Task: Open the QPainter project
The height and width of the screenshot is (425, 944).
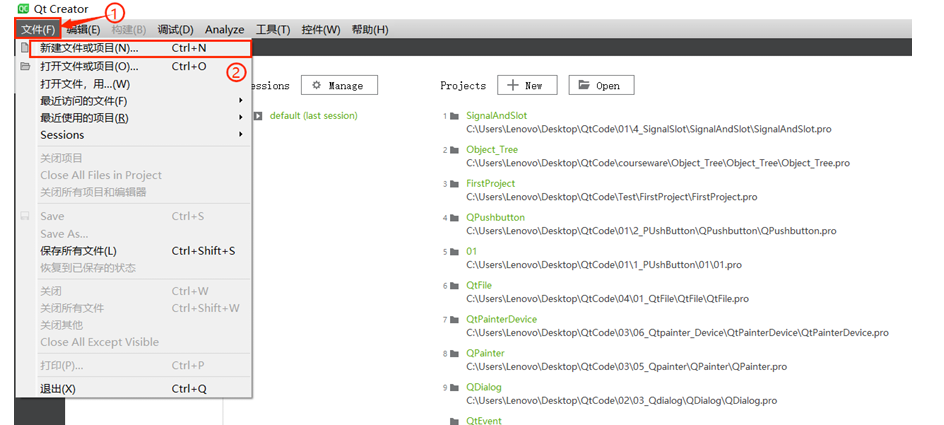Action: pyautogui.click(x=485, y=353)
